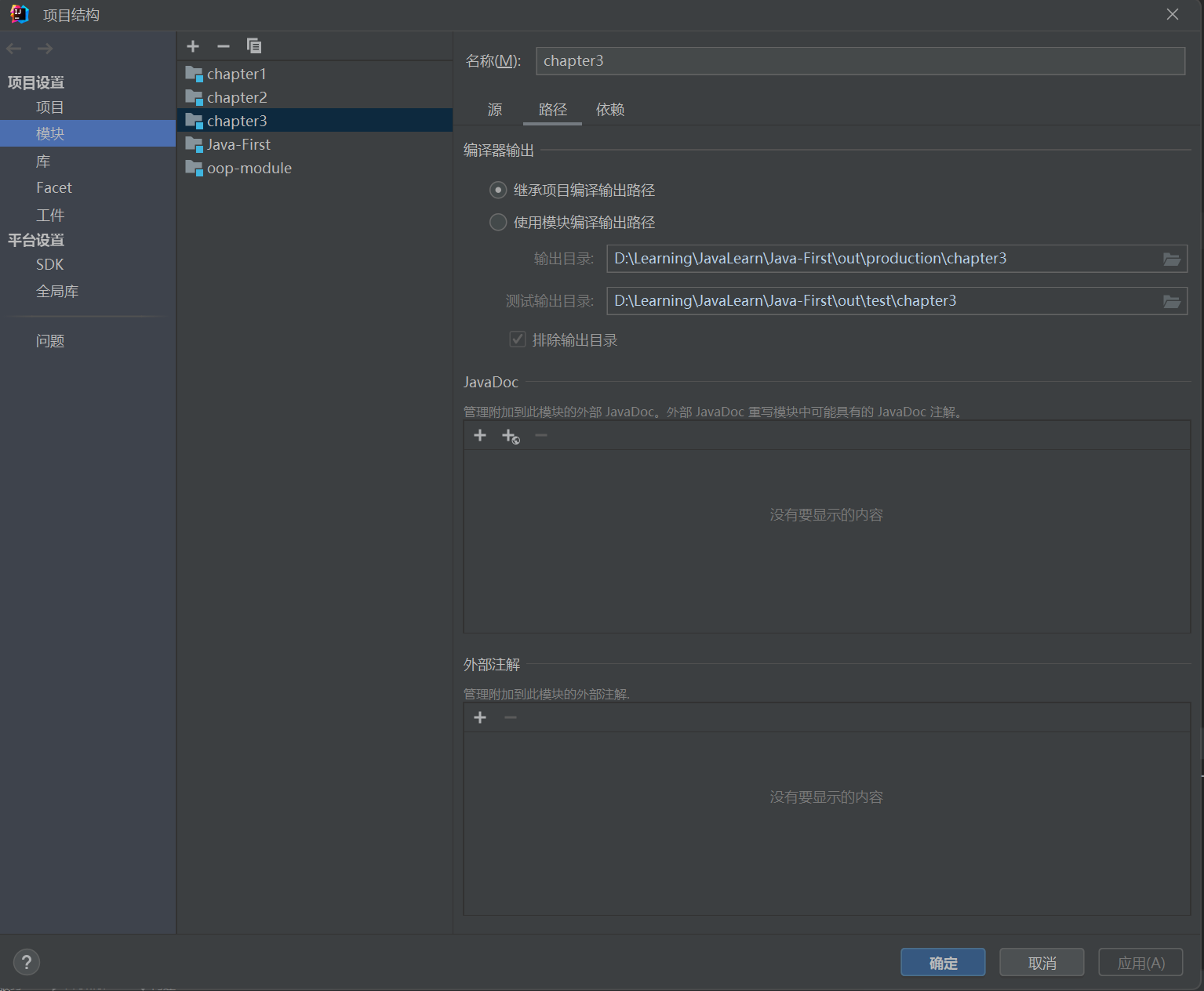Select the chapter1 module
1204x991 pixels.
315,74
